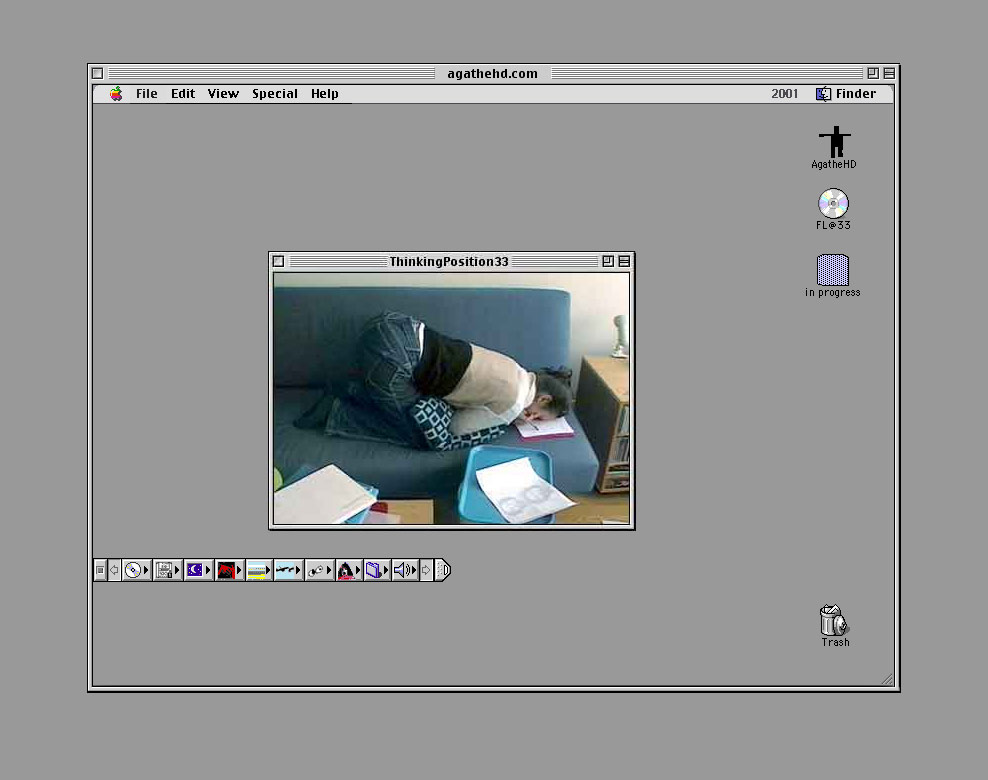Collapse agathehd.com window with windowshade box

pos(889,74)
